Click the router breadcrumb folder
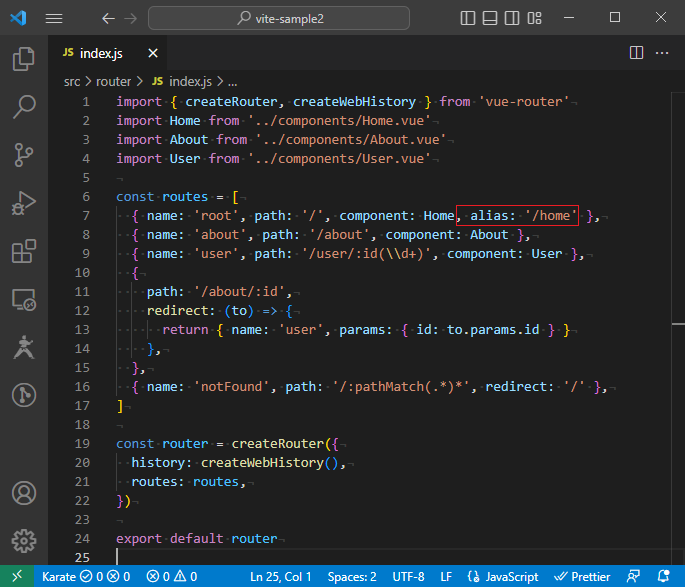685x587 pixels. coord(114,82)
